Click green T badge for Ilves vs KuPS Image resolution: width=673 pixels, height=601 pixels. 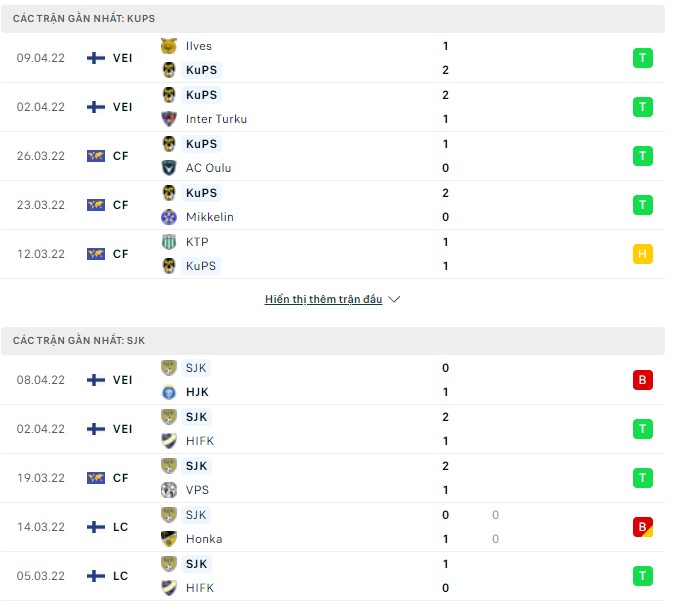click(642, 58)
